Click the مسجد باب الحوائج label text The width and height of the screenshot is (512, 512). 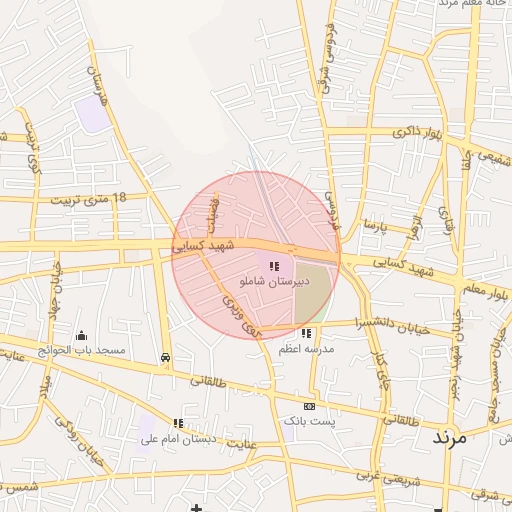(x=81, y=350)
